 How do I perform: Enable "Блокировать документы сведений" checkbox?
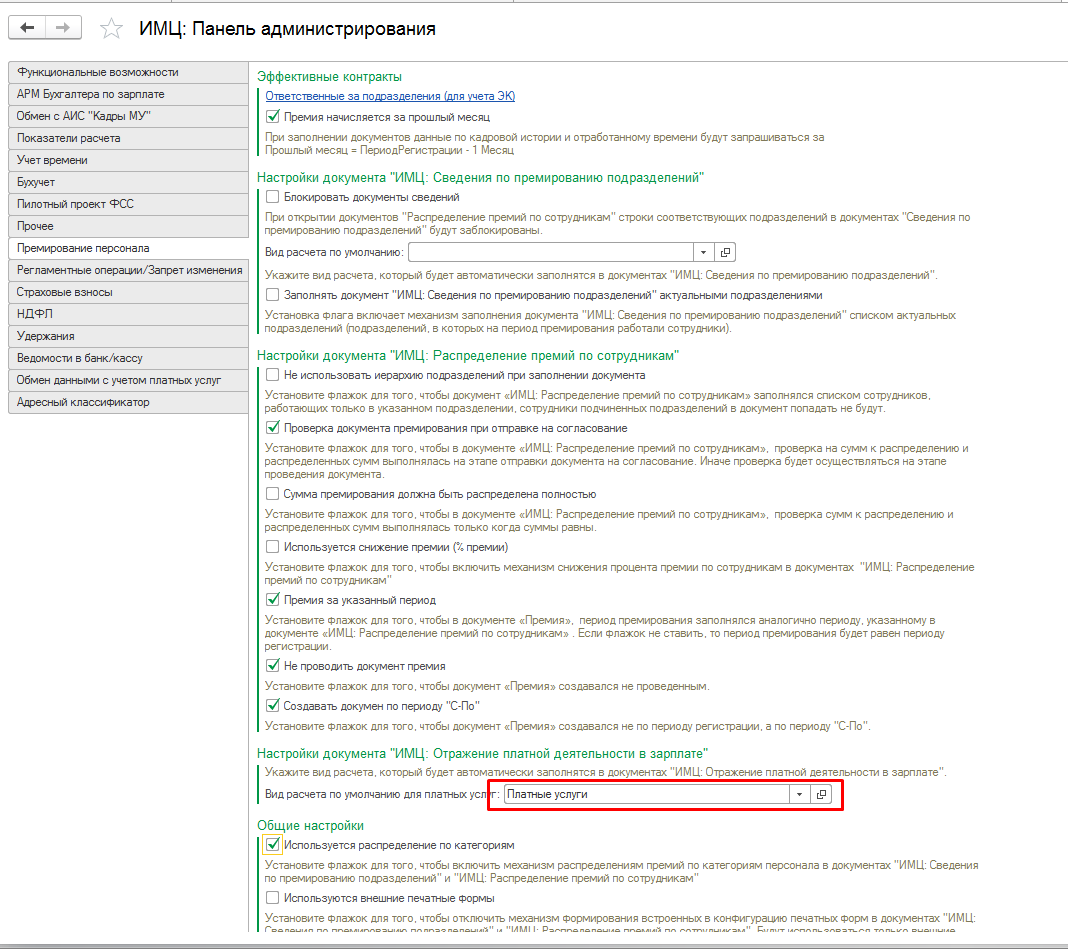pyautogui.click(x=273, y=198)
